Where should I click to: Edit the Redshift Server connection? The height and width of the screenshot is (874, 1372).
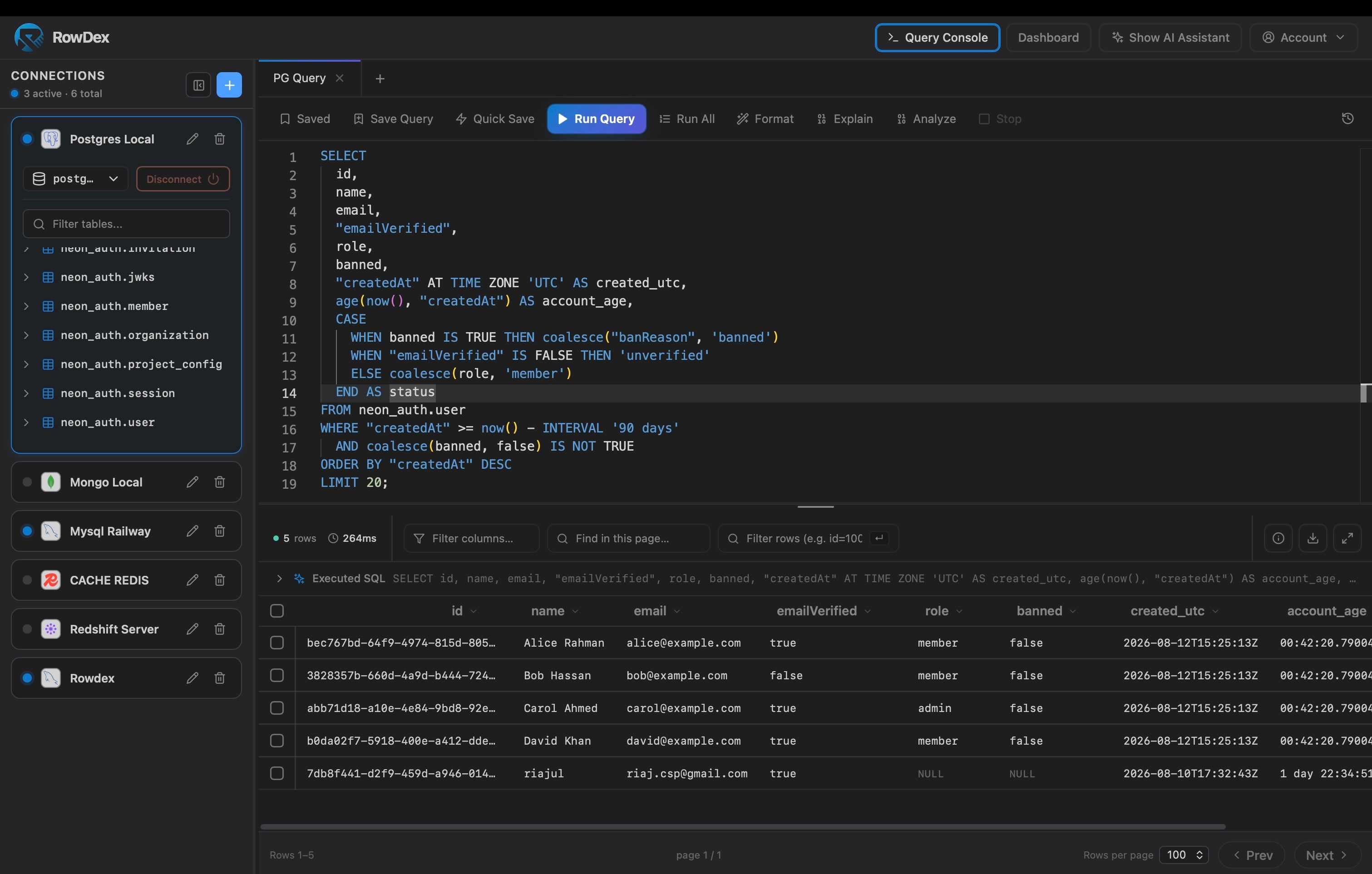point(192,629)
